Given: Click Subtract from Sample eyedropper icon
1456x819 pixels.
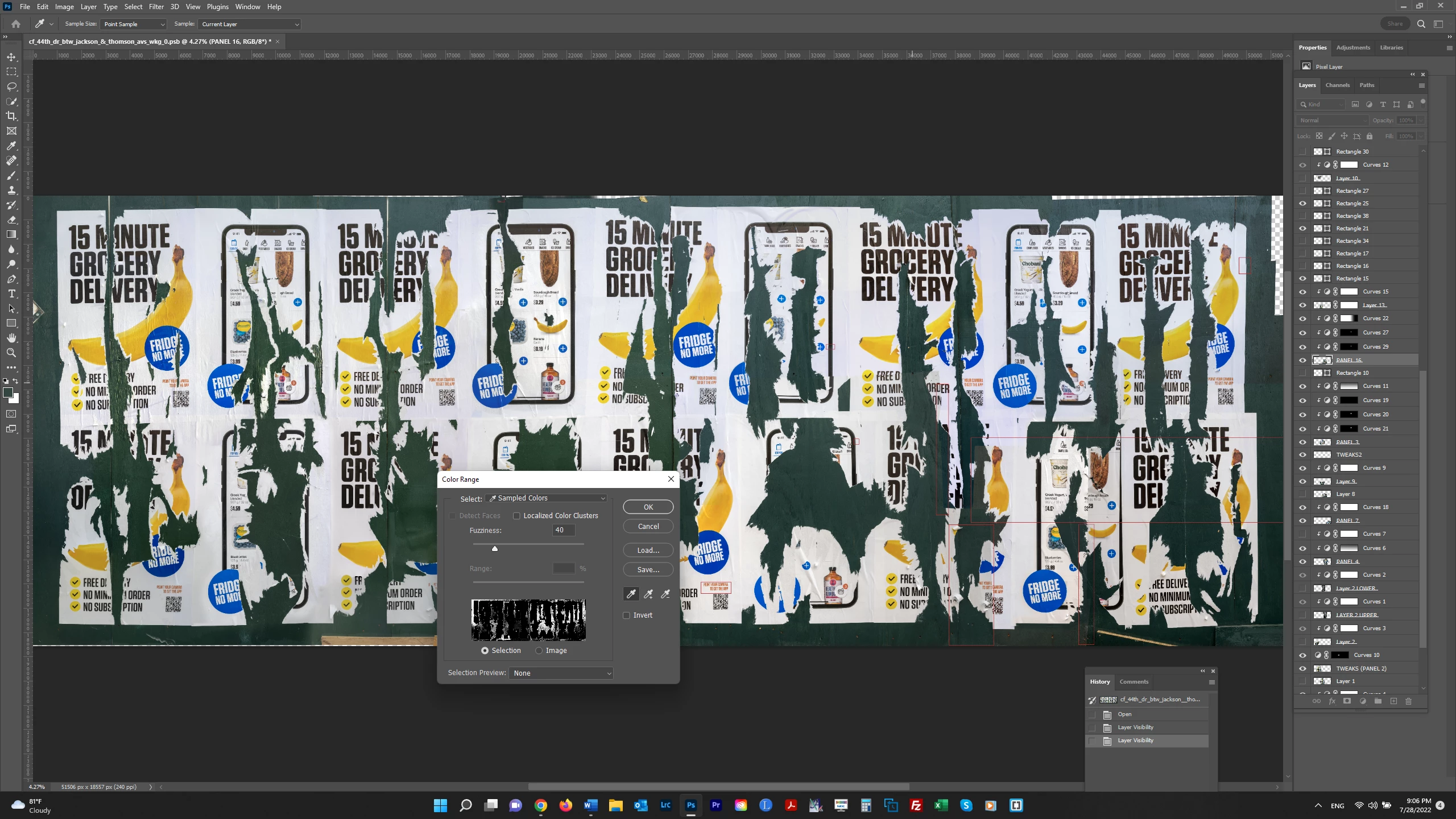Looking at the screenshot, I should (665, 594).
